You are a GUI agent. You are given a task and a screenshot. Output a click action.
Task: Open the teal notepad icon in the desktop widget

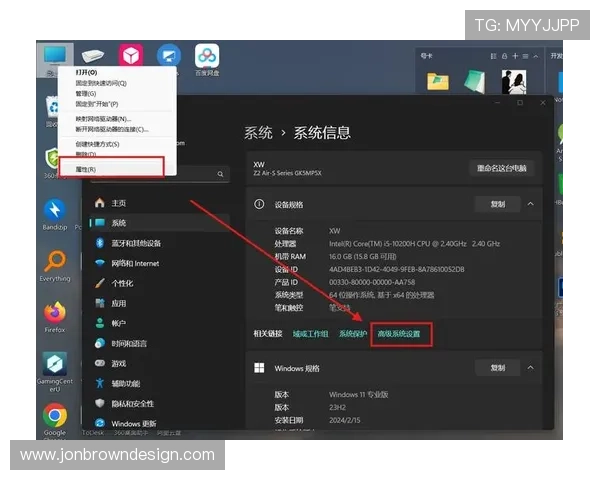click(x=475, y=81)
